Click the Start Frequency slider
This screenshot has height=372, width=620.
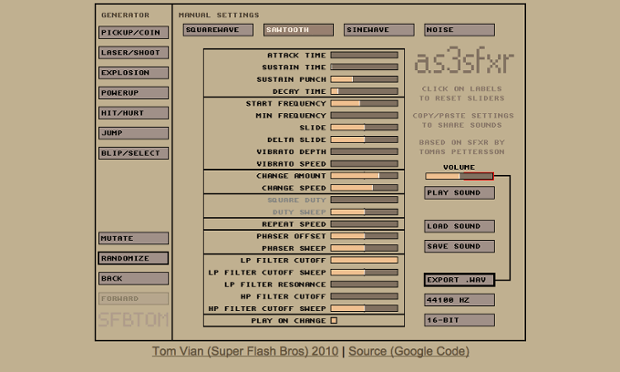pos(364,104)
